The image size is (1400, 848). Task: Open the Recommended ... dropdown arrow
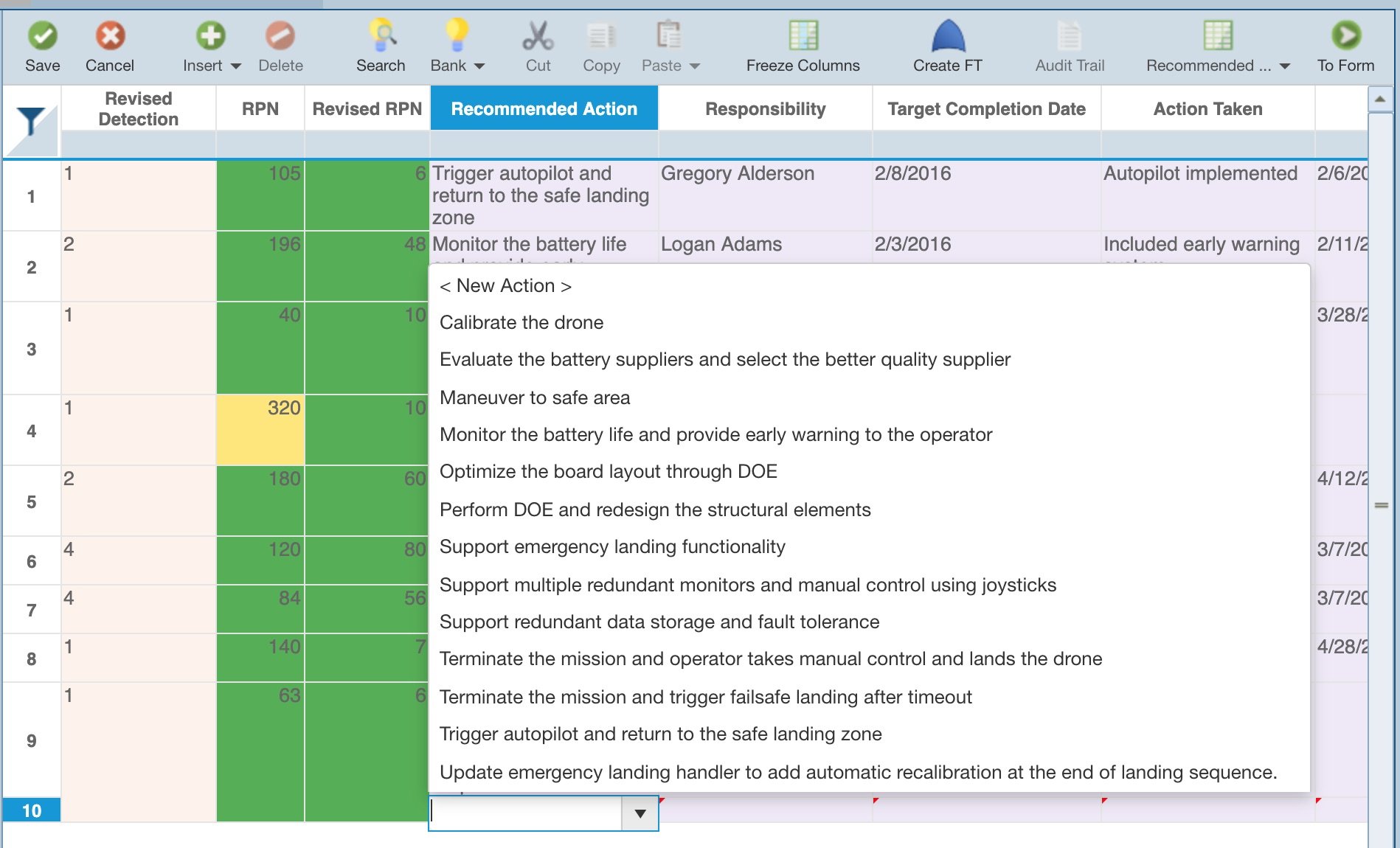[x=1285, y=66]
